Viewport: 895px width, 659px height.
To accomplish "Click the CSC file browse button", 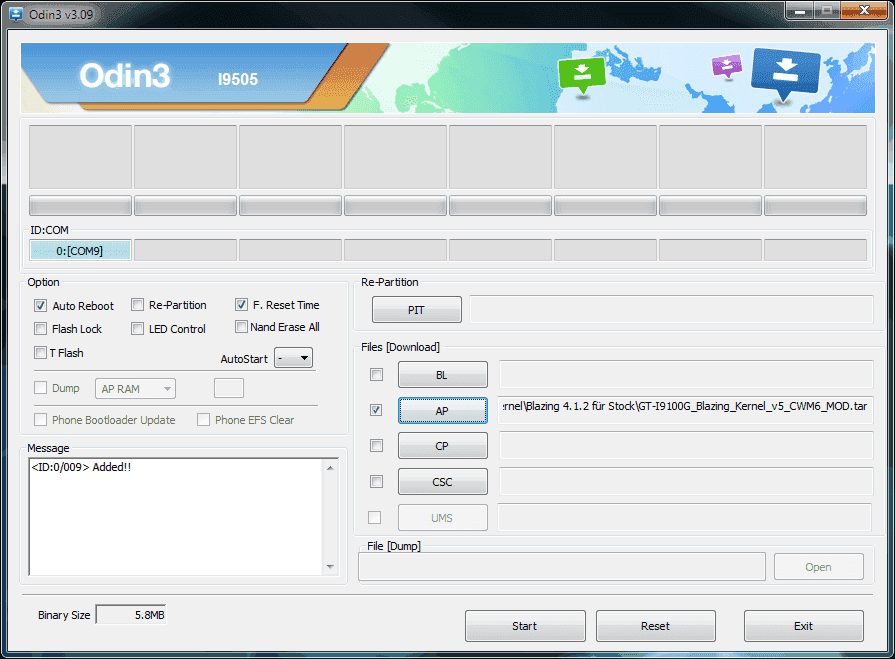I will [x=442, y=482].
